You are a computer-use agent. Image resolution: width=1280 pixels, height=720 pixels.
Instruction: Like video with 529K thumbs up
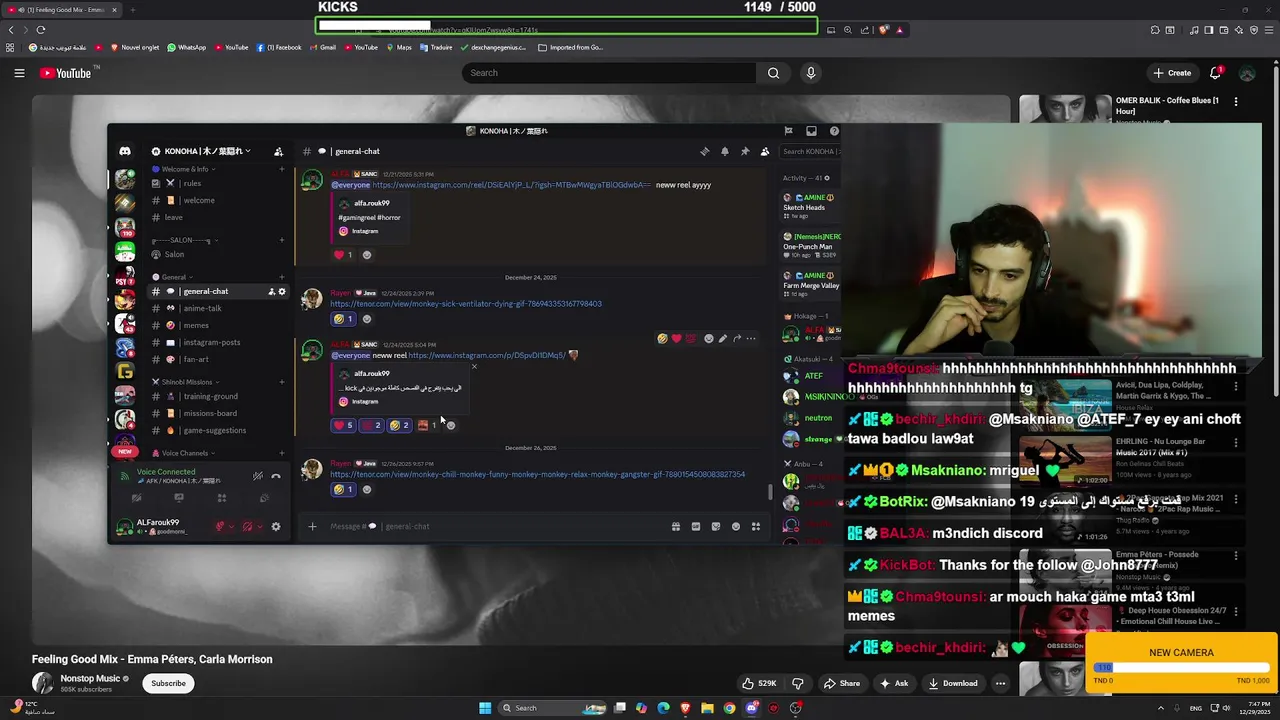pos(759,683)
